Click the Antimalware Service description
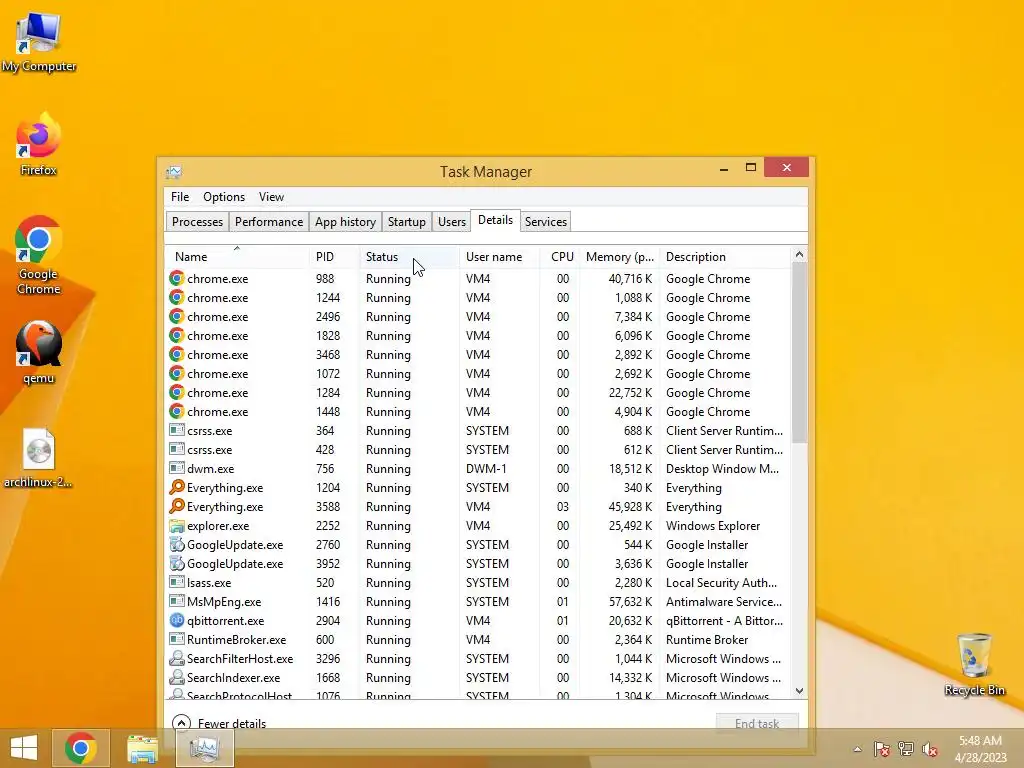This screenshot has width=1024, height=768. (x=724, y=601)
